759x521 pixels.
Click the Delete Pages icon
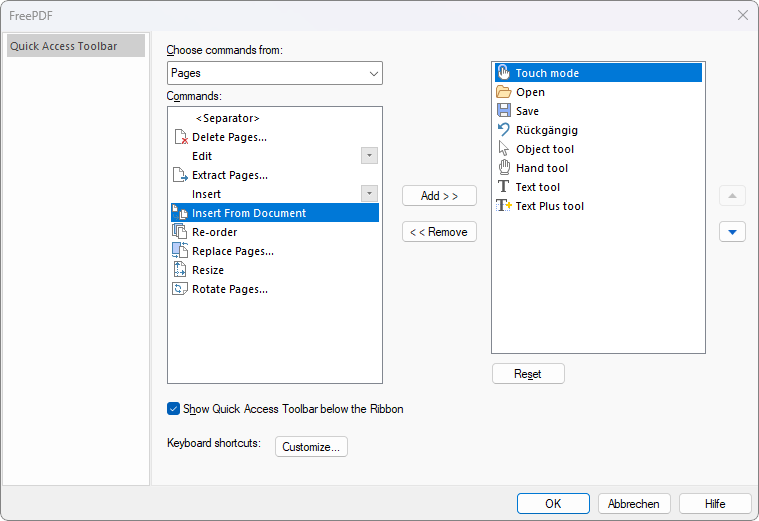pyautogui.click(x=180, y=137)
